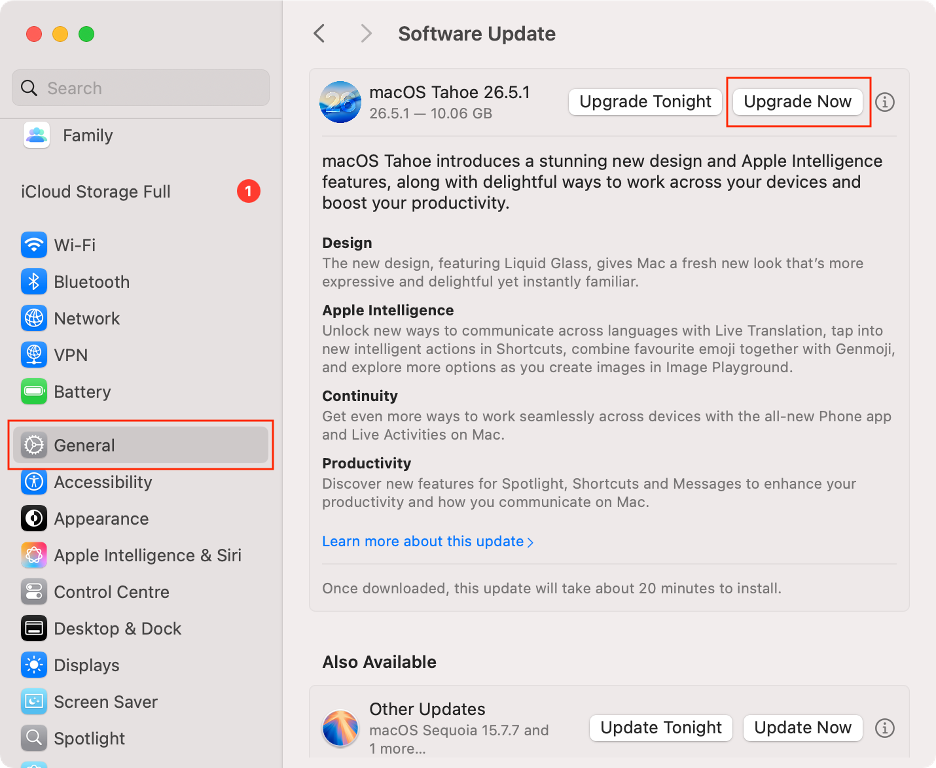This screenshot has width=936, height=768.
Task: Select Wi-Fi label in the sidebar
Action: coord(75,245)
